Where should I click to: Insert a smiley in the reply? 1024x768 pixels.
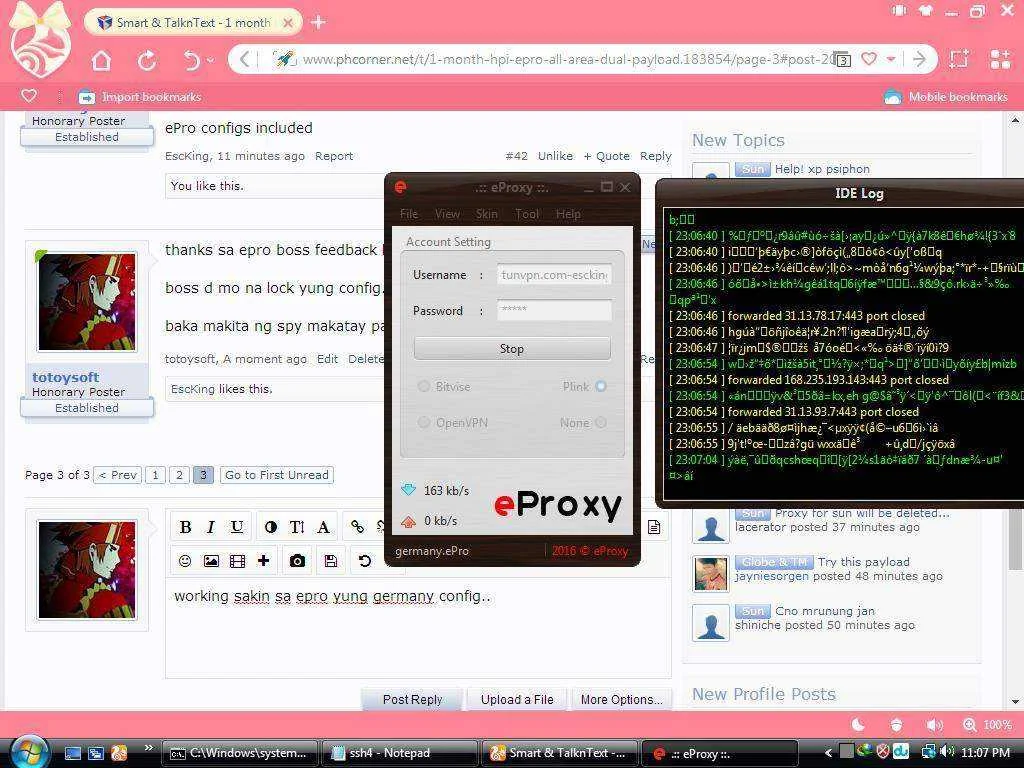coord(185,561)
